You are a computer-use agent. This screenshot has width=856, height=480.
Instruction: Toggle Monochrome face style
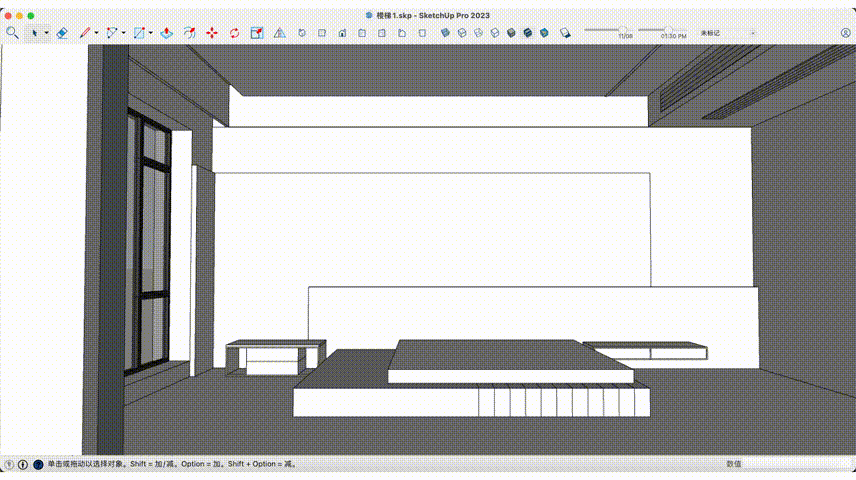click(544, 33)
